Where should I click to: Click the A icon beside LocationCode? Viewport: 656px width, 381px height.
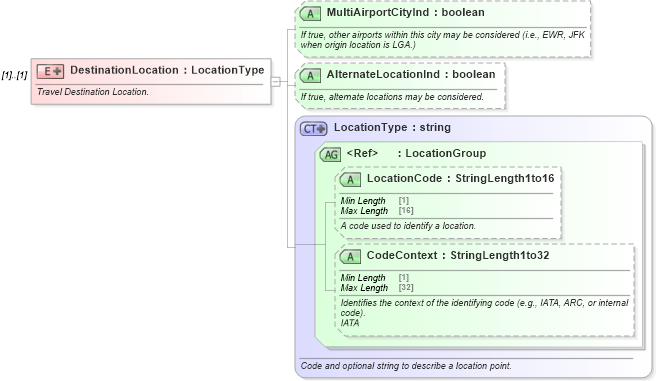[350, 180]
